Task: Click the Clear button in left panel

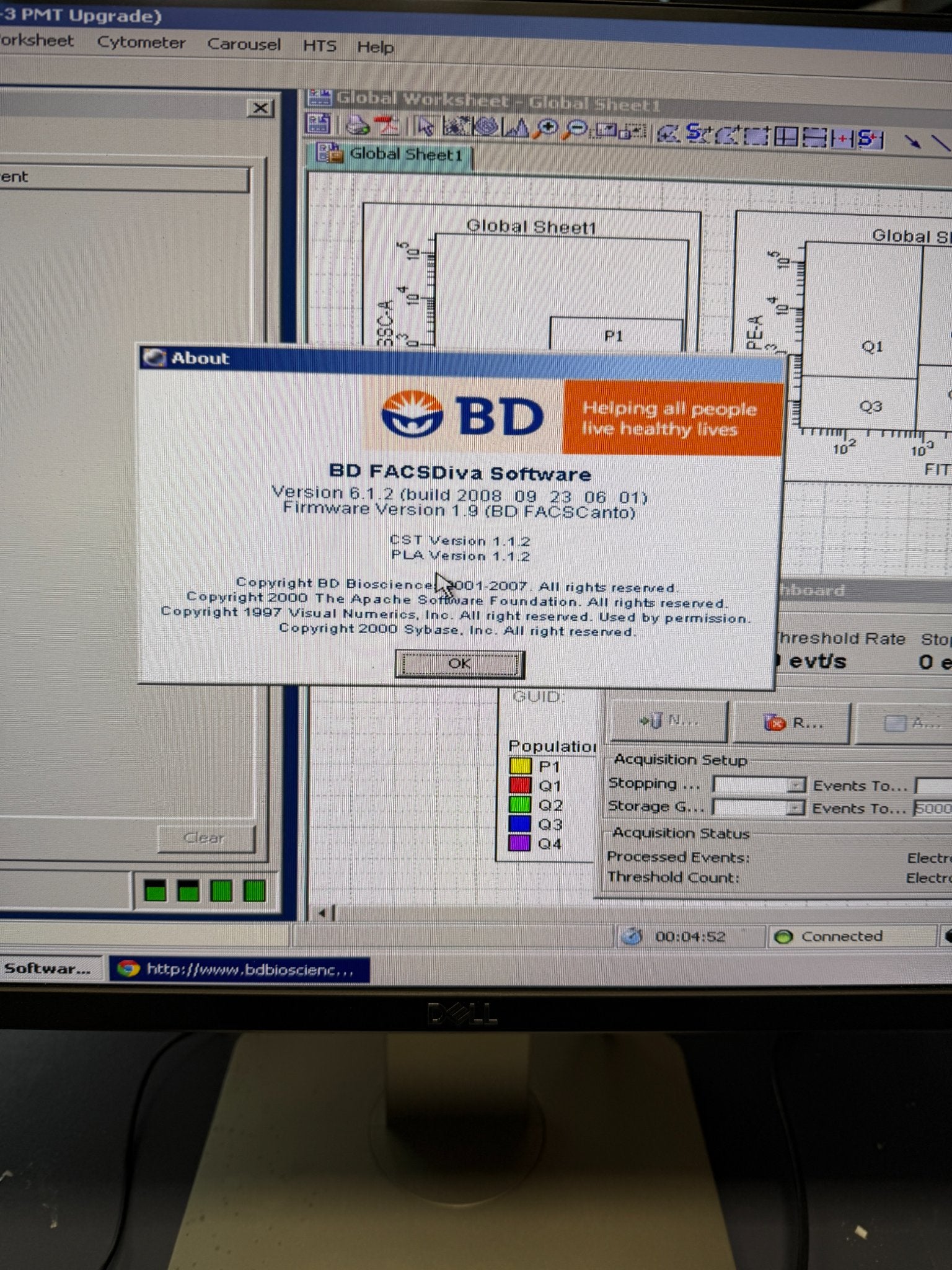Action: (x=206, y=838)
